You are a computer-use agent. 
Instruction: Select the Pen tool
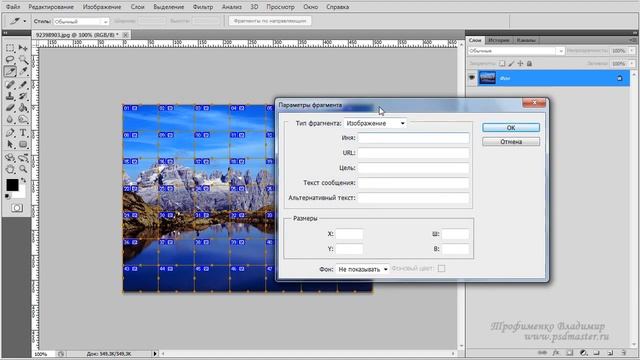click(10, 133)
